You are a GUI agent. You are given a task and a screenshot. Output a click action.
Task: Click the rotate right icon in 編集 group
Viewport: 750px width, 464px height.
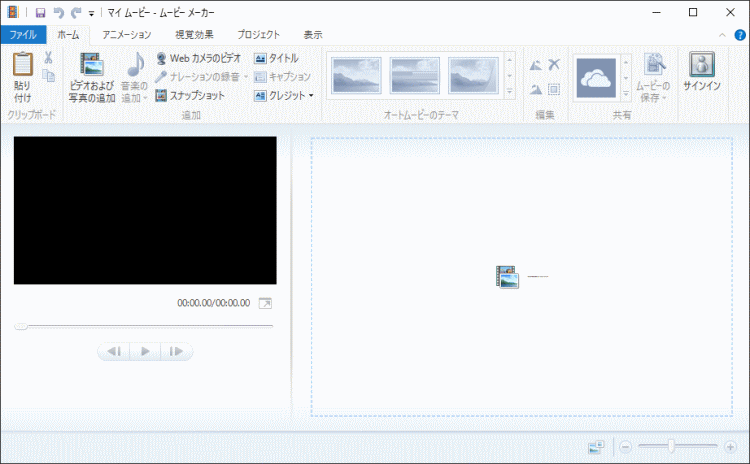point(536,89)
